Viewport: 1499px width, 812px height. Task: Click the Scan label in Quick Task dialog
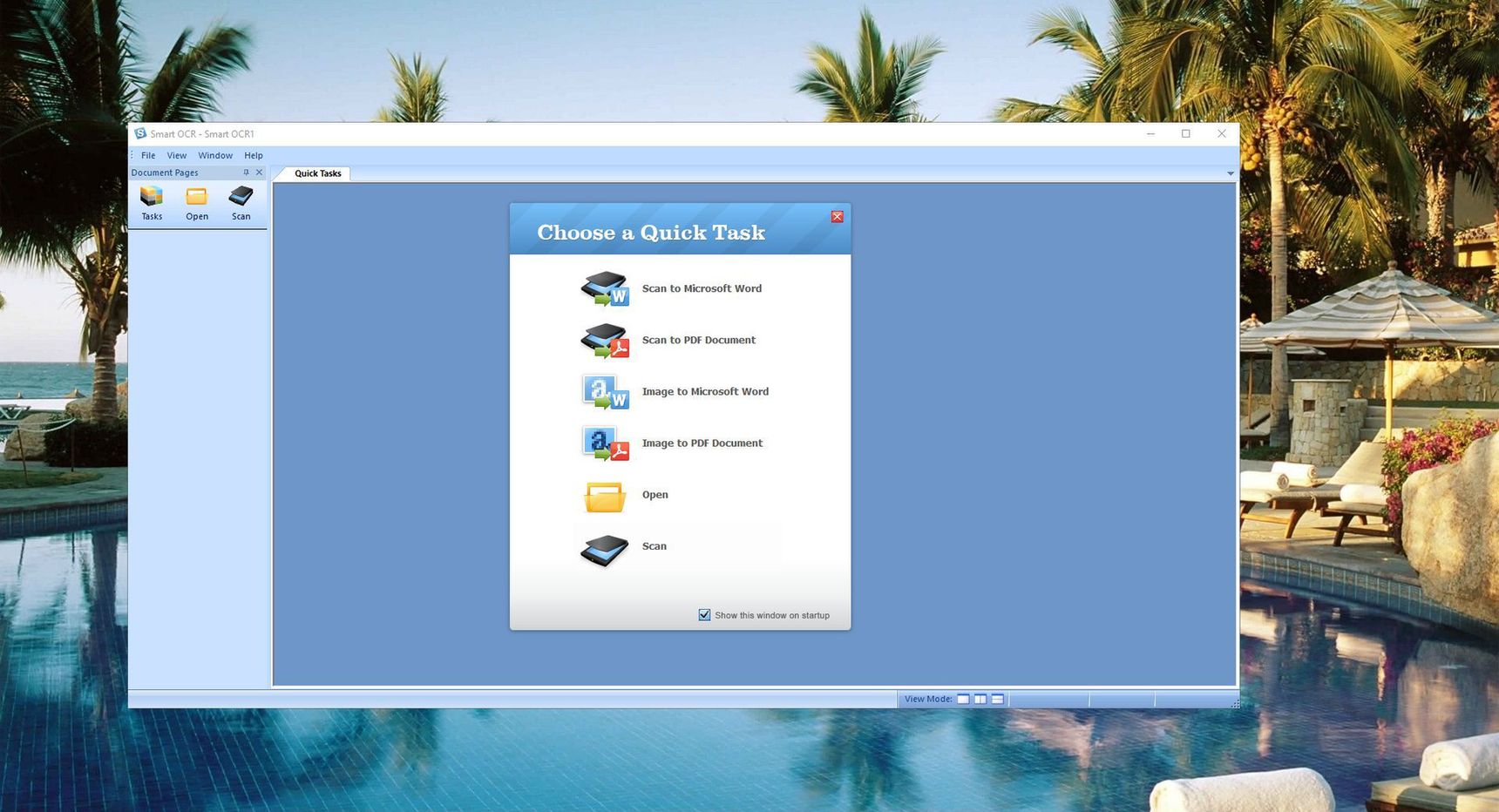click(655, 546)
